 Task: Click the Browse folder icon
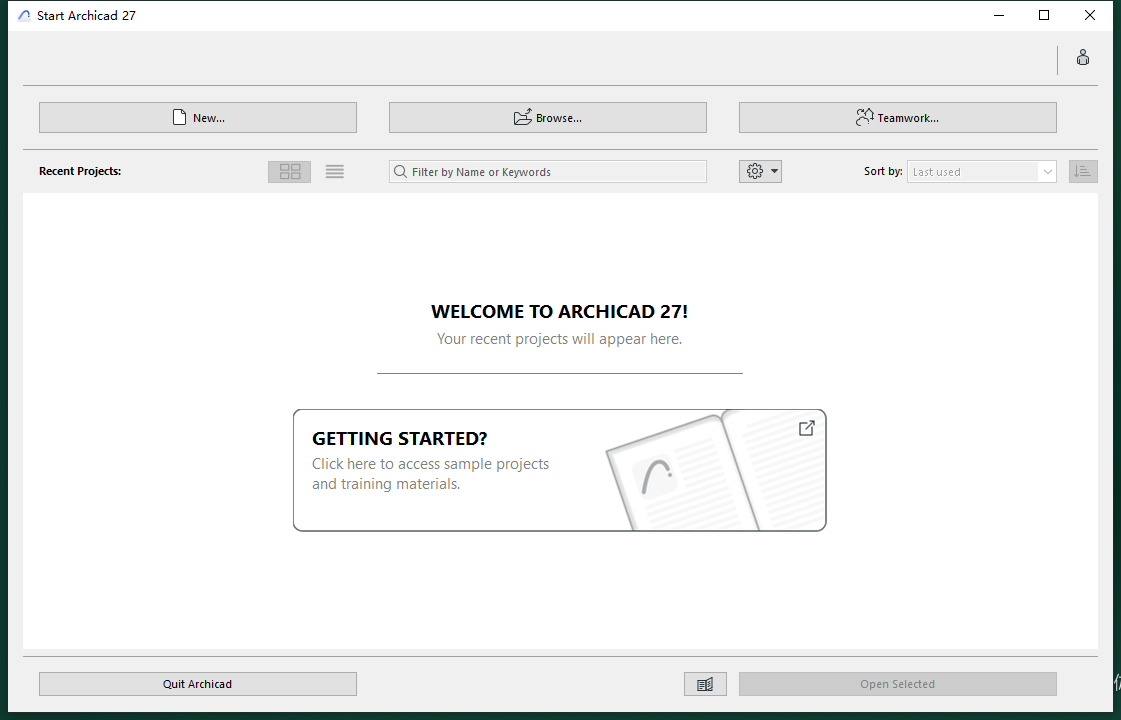(x=522, y=117)
